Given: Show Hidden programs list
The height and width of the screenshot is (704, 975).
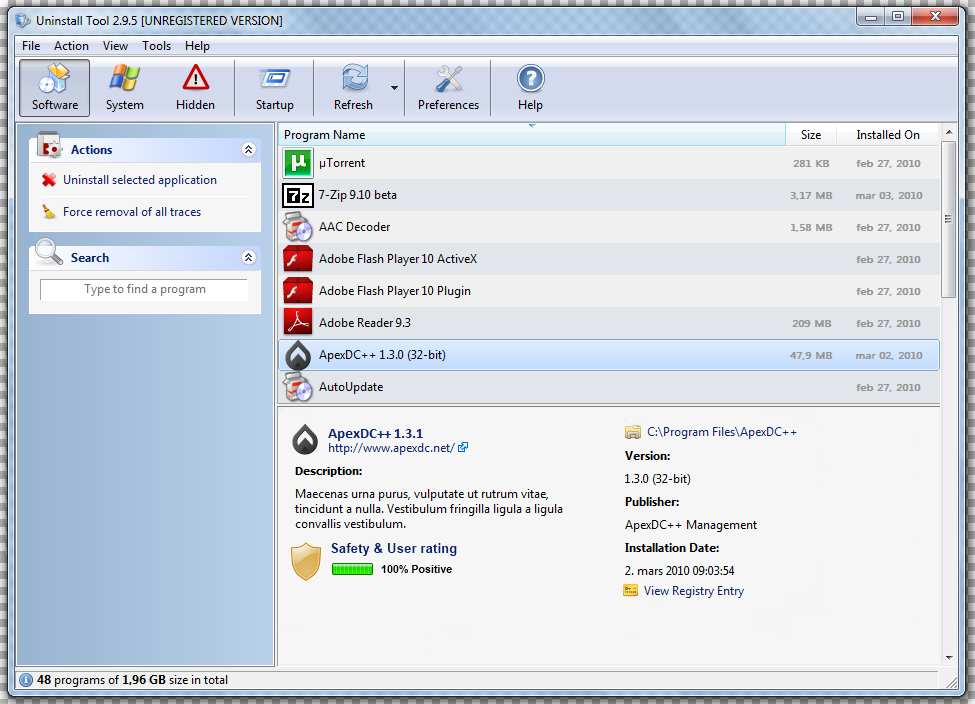Looking at the screenshot, I should click(x=195, y=88).
